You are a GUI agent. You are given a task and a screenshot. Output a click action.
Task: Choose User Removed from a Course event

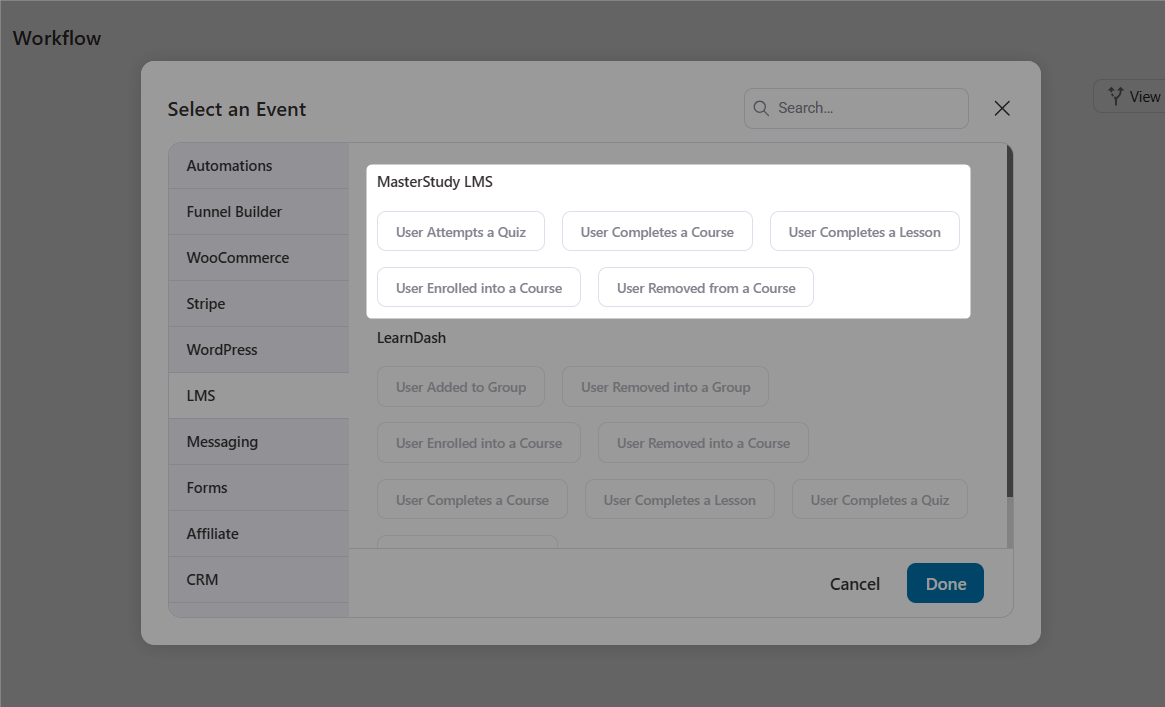tap(706, 287)
